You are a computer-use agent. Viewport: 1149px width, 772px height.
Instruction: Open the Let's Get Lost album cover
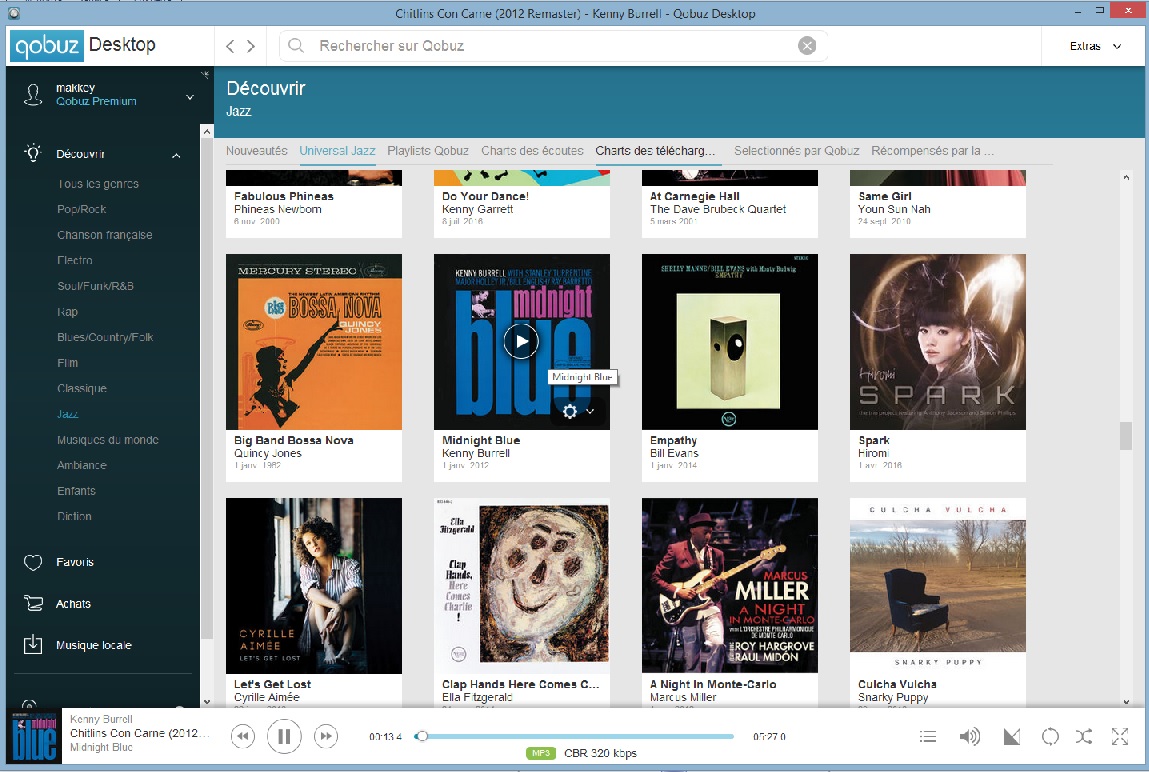314,586
